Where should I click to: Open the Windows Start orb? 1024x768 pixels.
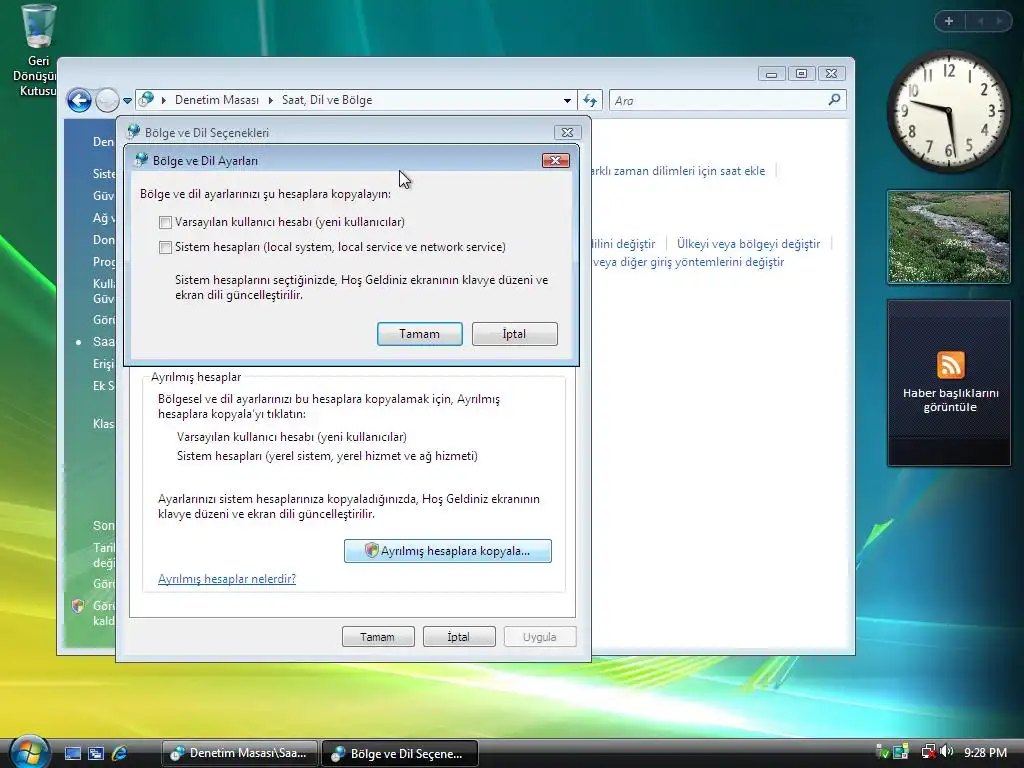pyautogui.click(x=29, y=751)
